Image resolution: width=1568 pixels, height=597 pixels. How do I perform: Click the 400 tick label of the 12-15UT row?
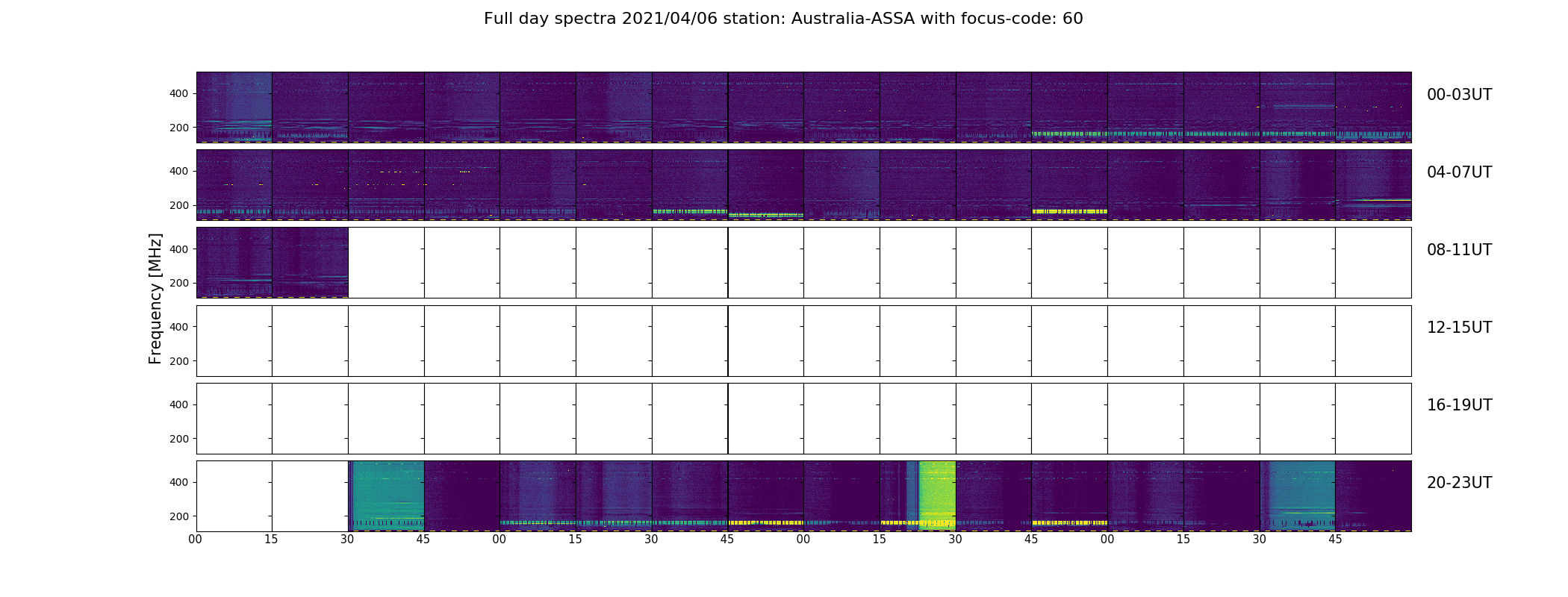(x=179, y=327)
